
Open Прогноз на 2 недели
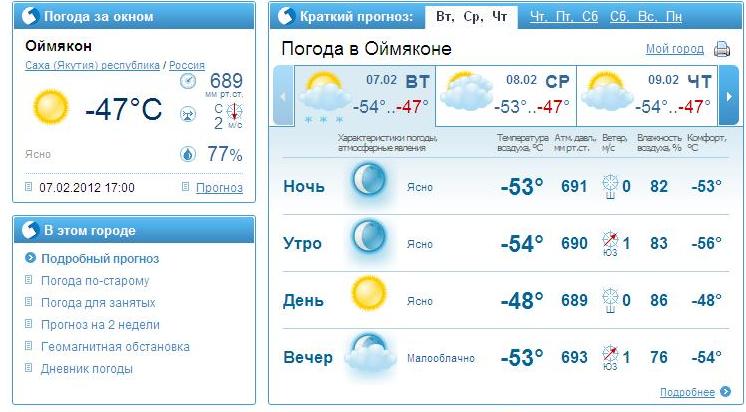coord(100,325)
